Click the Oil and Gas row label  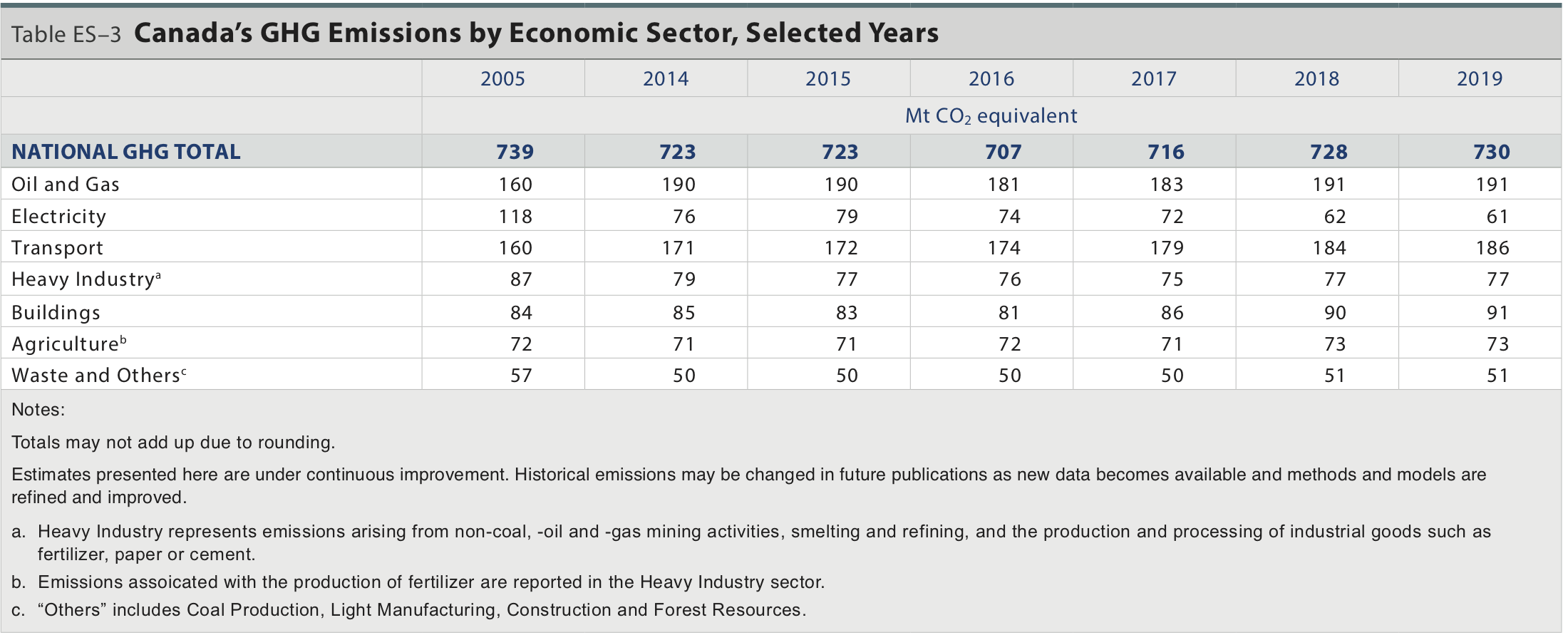(66, 185)
